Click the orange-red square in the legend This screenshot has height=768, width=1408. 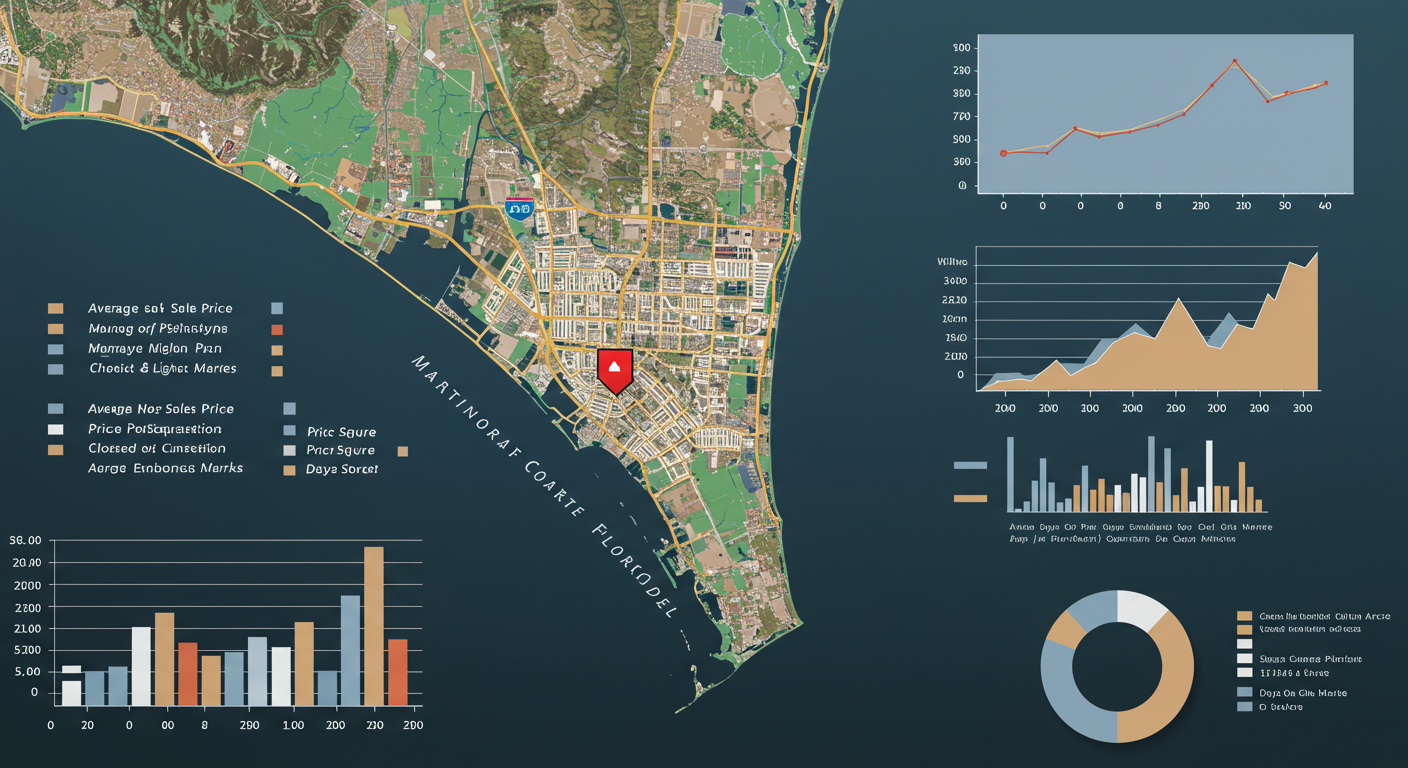278,329
